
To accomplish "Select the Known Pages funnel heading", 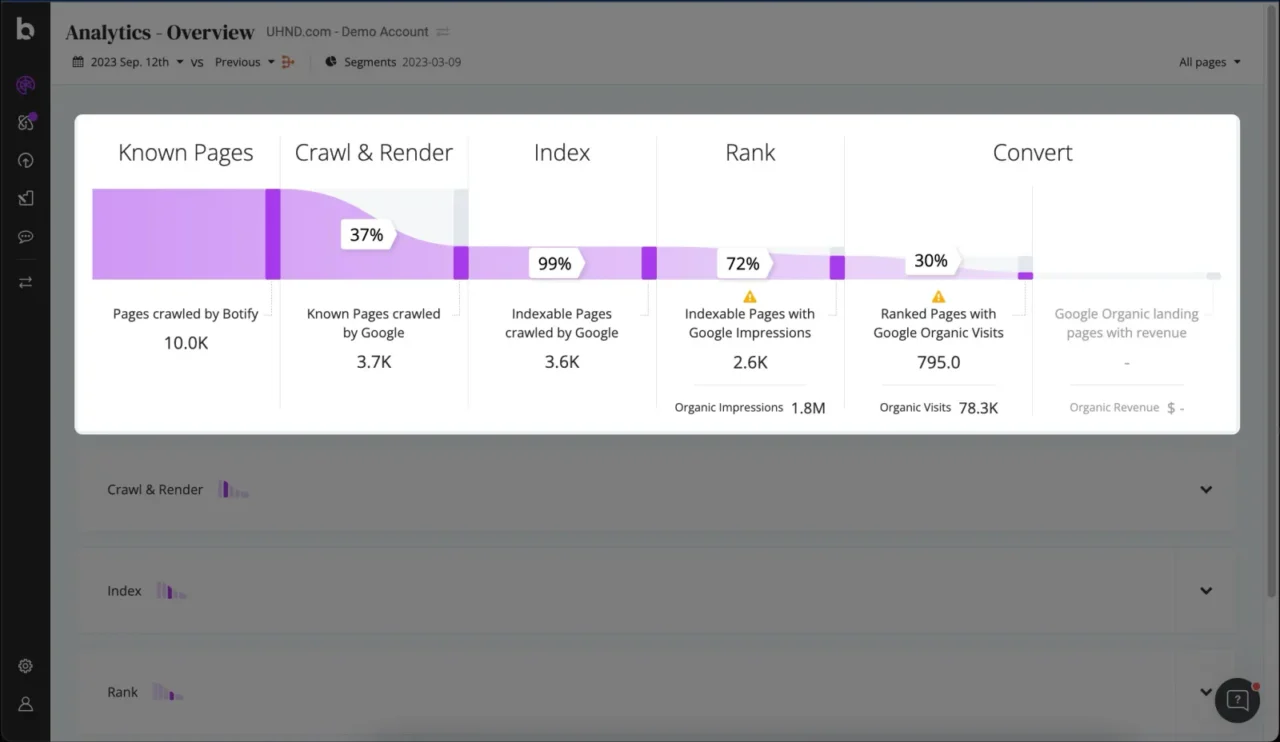I will (186, 153).
